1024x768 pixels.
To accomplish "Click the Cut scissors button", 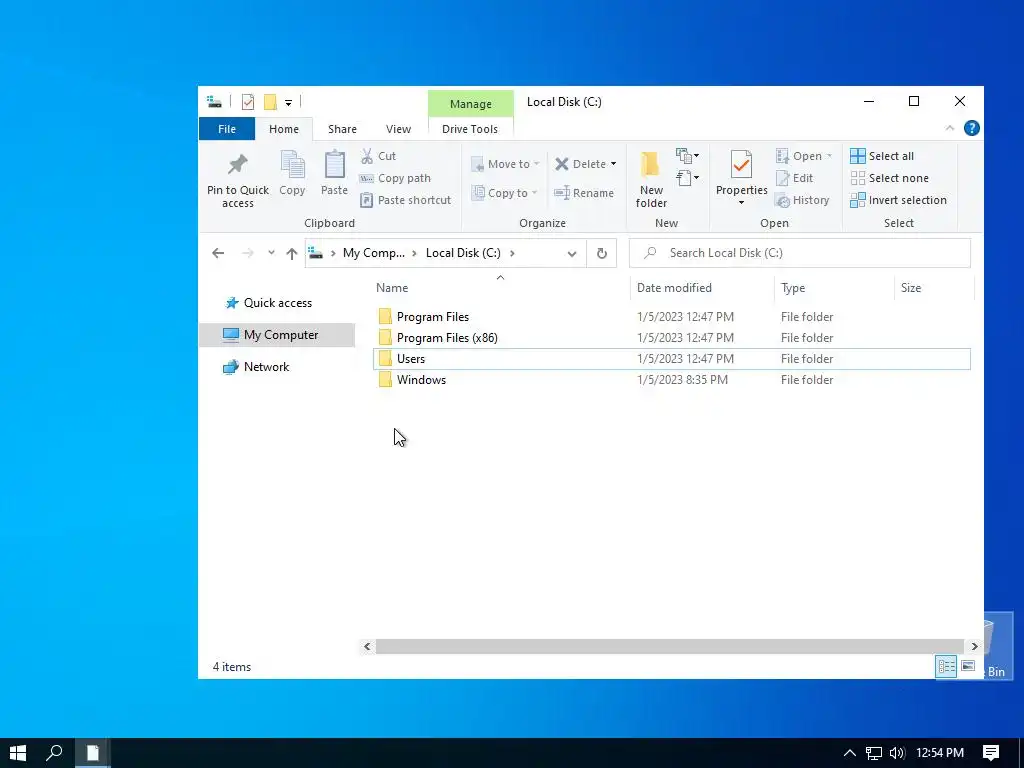I will (x=379, y=156).
